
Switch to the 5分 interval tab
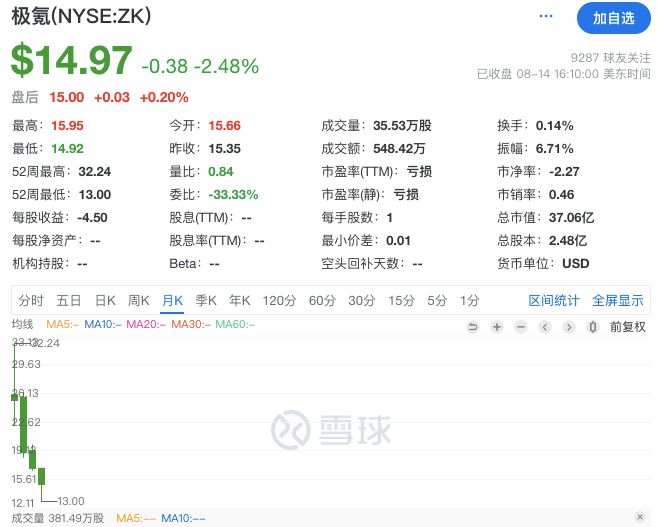coord(437,300)
